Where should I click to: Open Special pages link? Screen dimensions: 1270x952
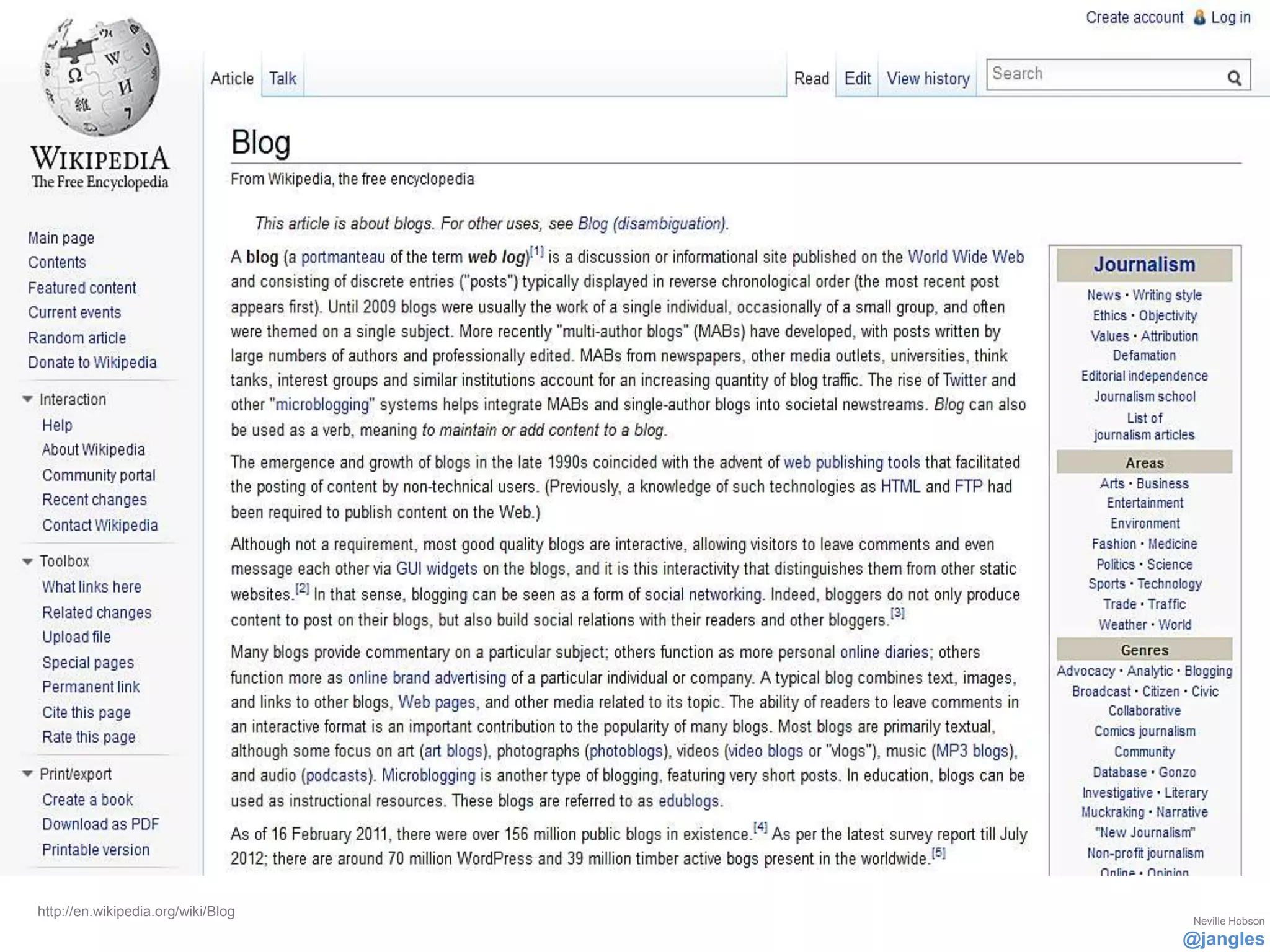[88, 663]
